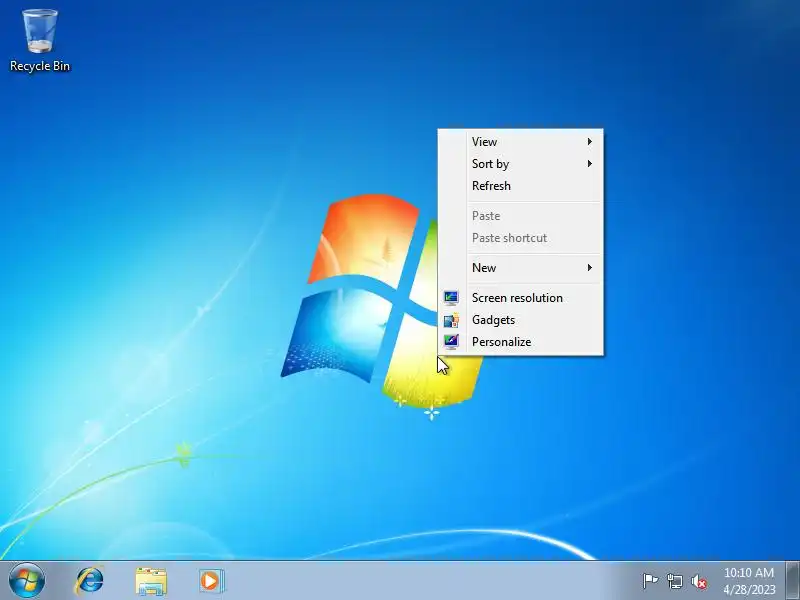The height and width of the screenshot is (600, 800).
Task: Click the grayed-out Paste shortcut entry
Action: click(x=520, y=238)
